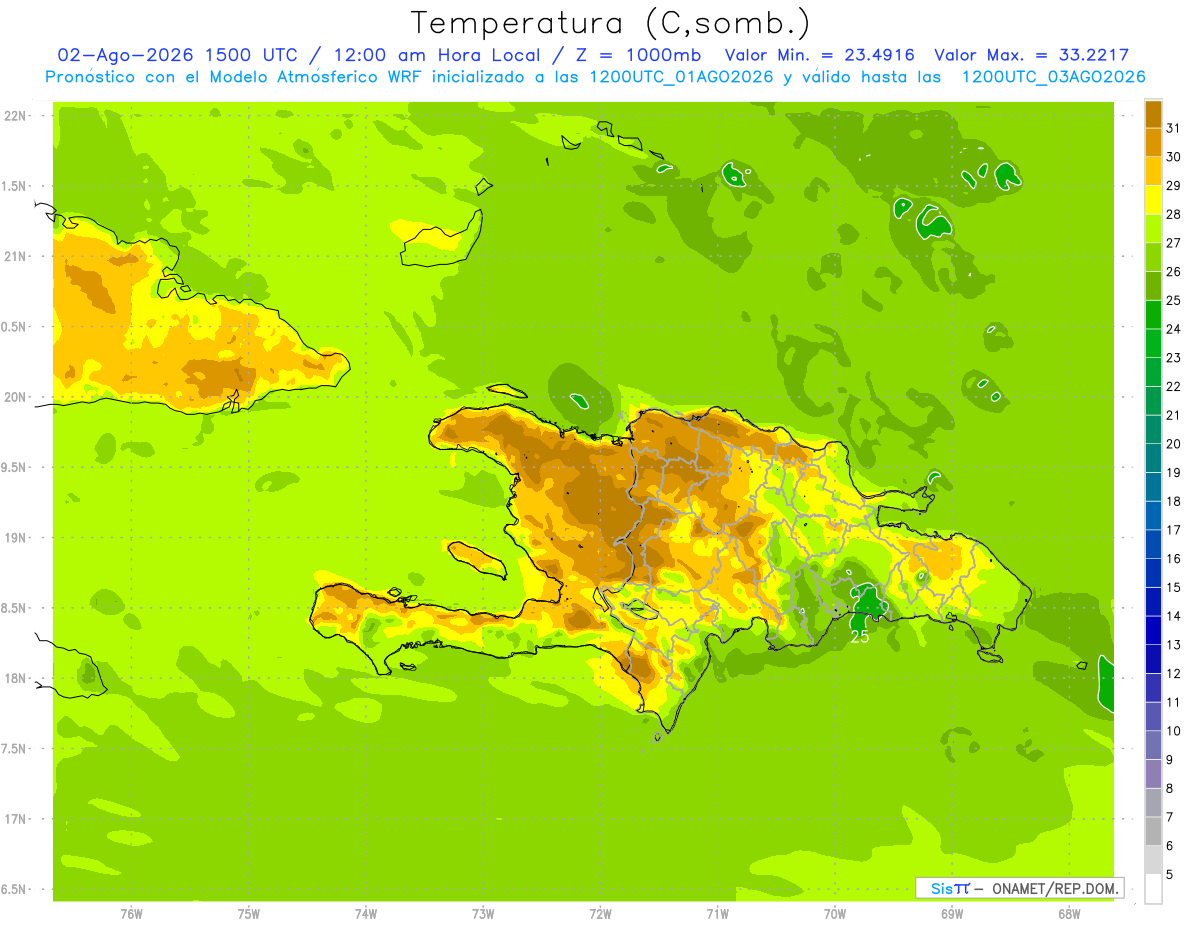This screenshot has height=927, width=1200.
Task: Click the '72W' longitude axis label
Action: [x=600, y=914]
